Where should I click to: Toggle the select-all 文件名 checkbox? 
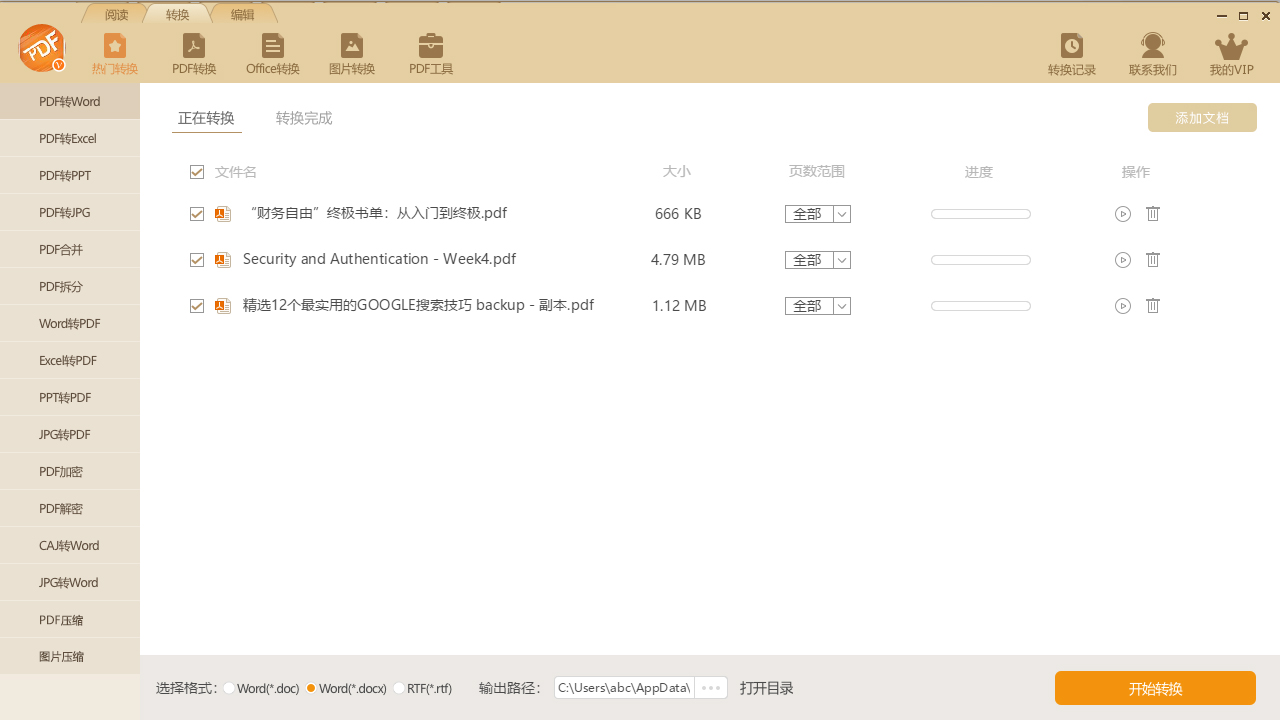click(197, 172)
